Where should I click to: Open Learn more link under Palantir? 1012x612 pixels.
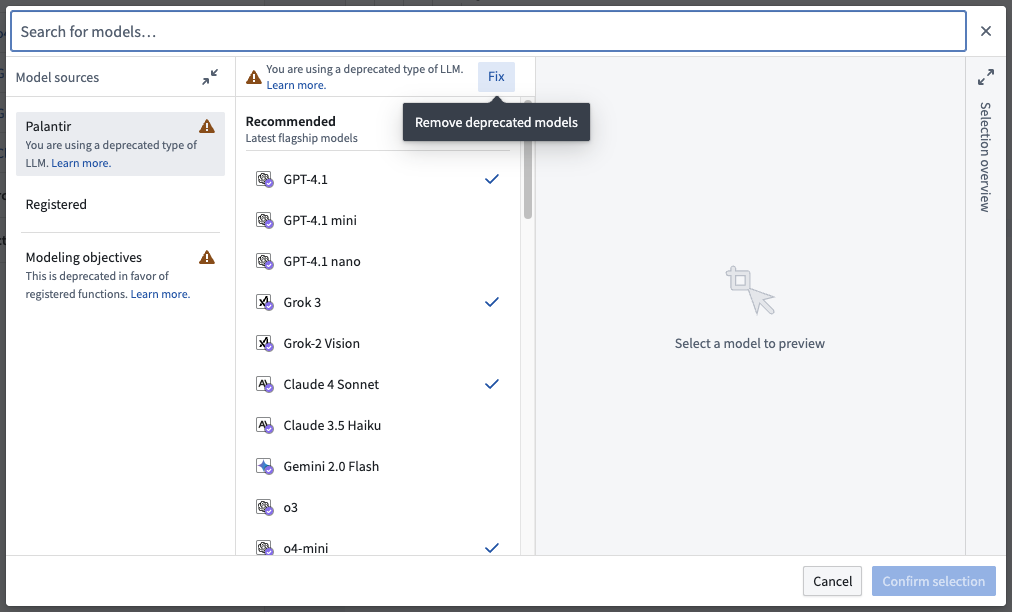pos(81,163)
